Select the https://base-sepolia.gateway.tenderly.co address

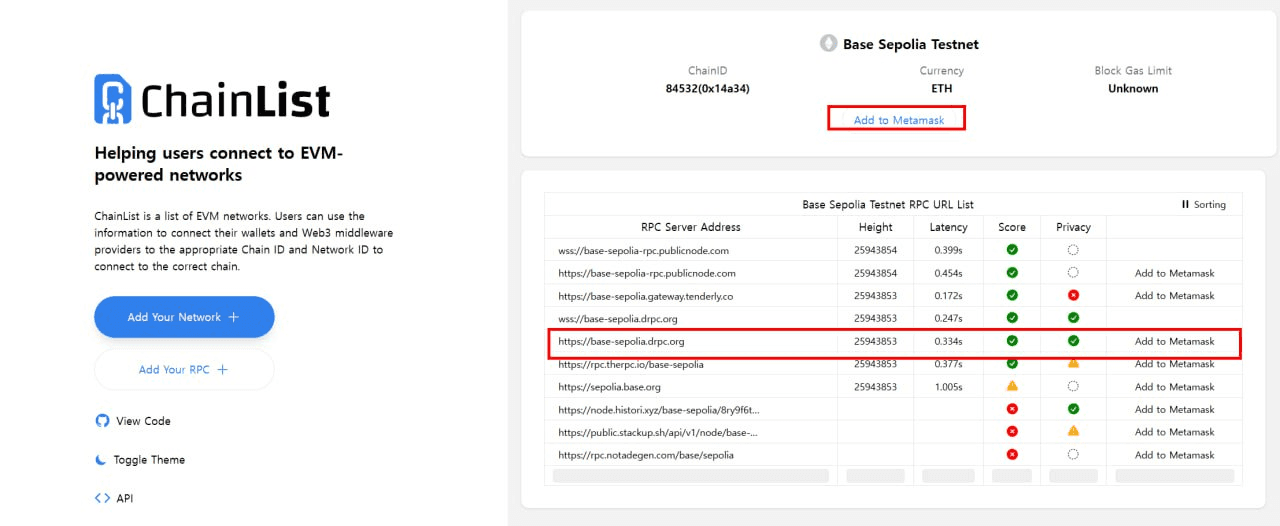click(x=646, y=296)
